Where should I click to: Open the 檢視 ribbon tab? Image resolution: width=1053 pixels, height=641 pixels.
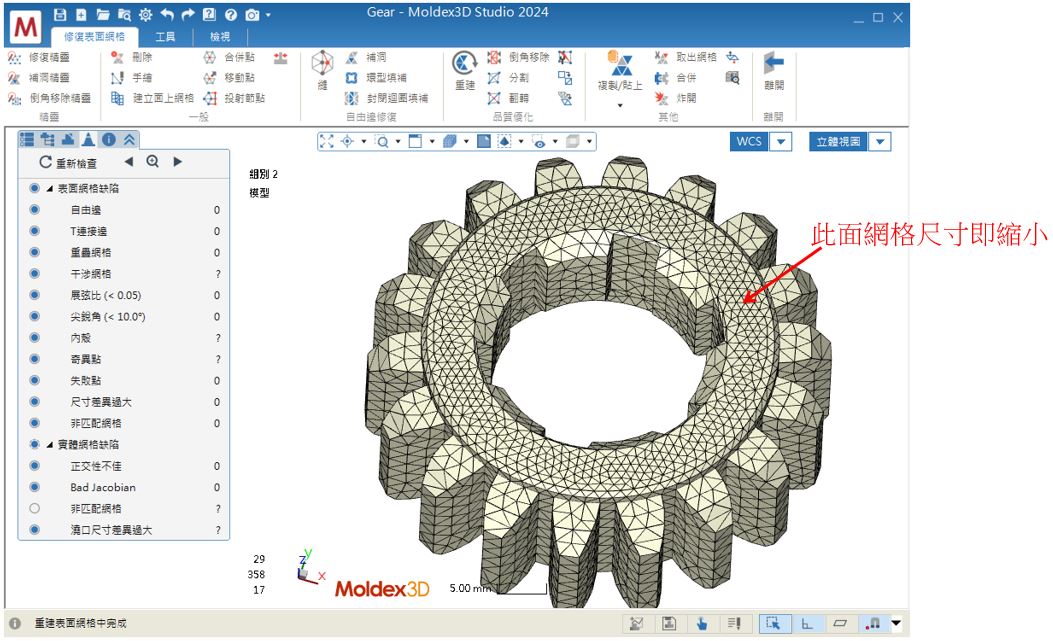click(220, 36)
